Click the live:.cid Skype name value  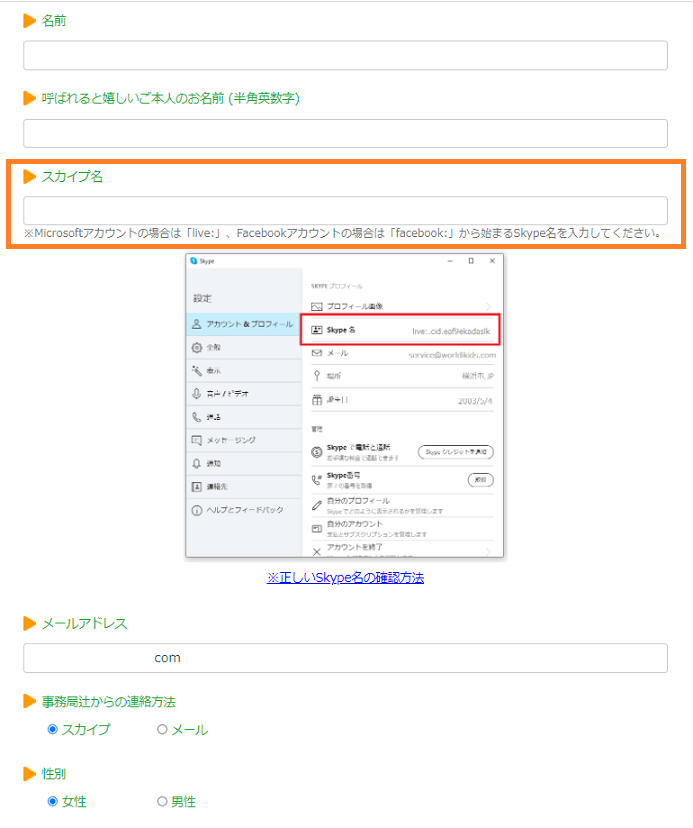[451, 331]
